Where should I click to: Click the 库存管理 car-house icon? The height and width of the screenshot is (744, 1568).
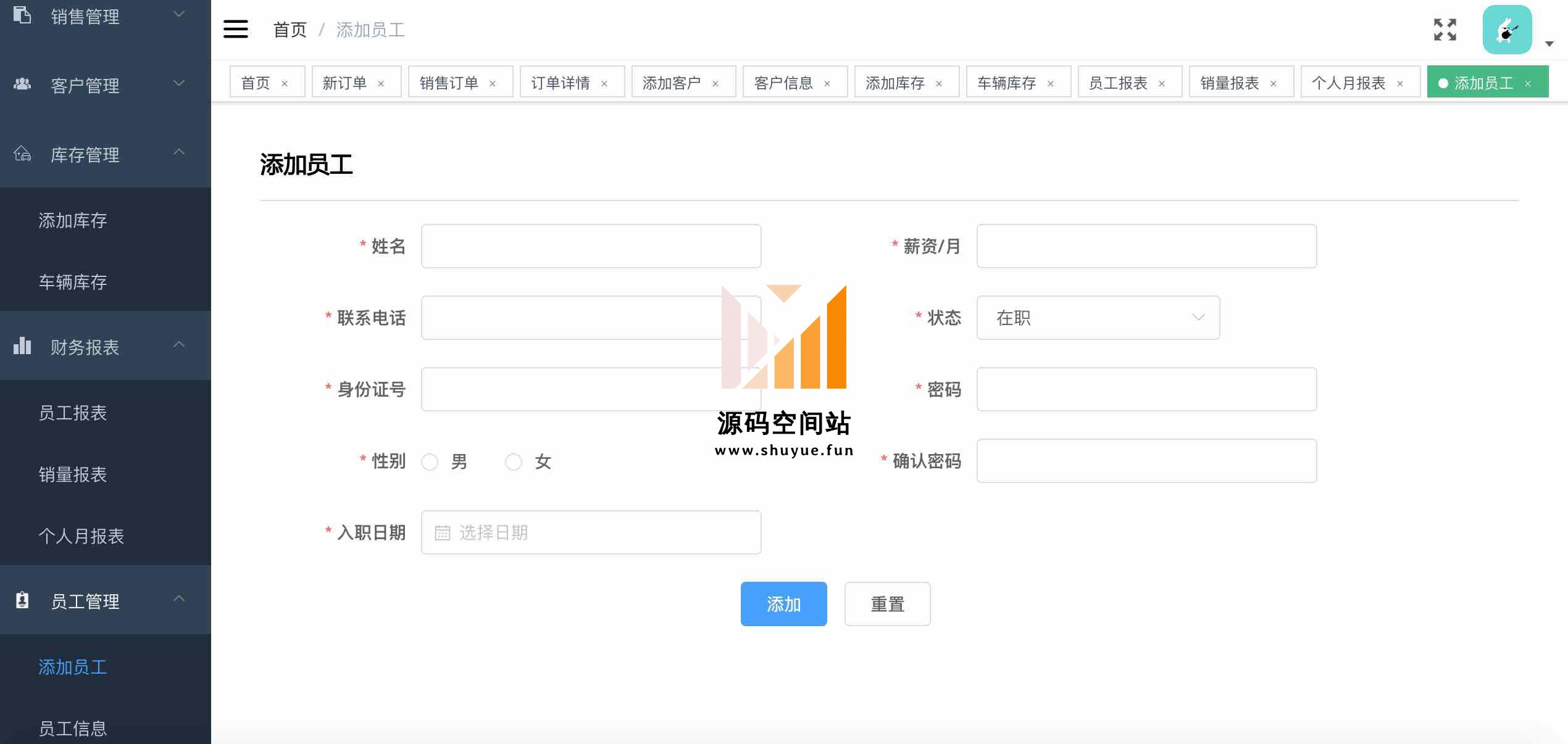pos(22,152)
